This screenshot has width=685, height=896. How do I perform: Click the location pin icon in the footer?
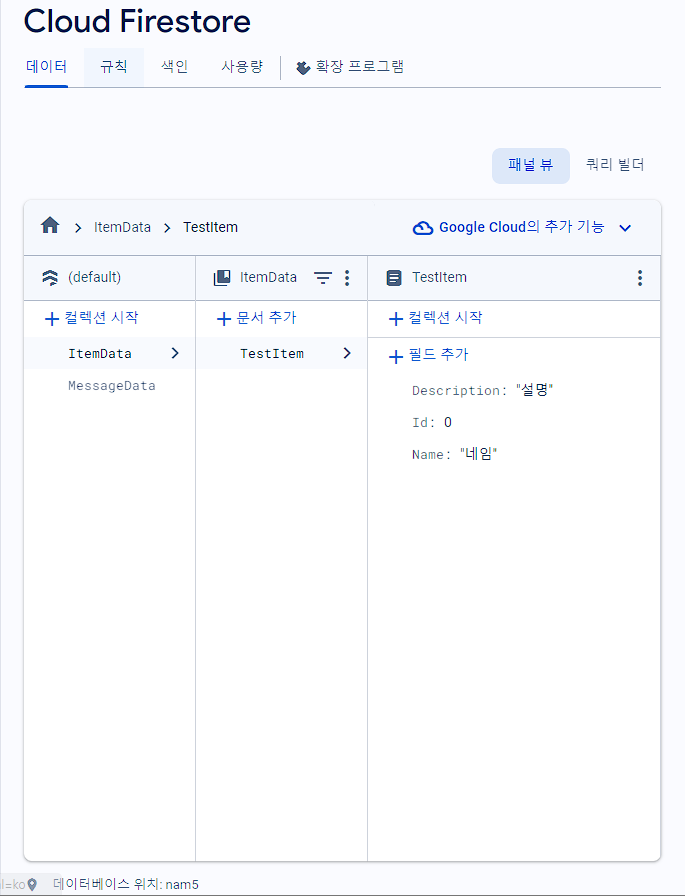pos(33,885)
